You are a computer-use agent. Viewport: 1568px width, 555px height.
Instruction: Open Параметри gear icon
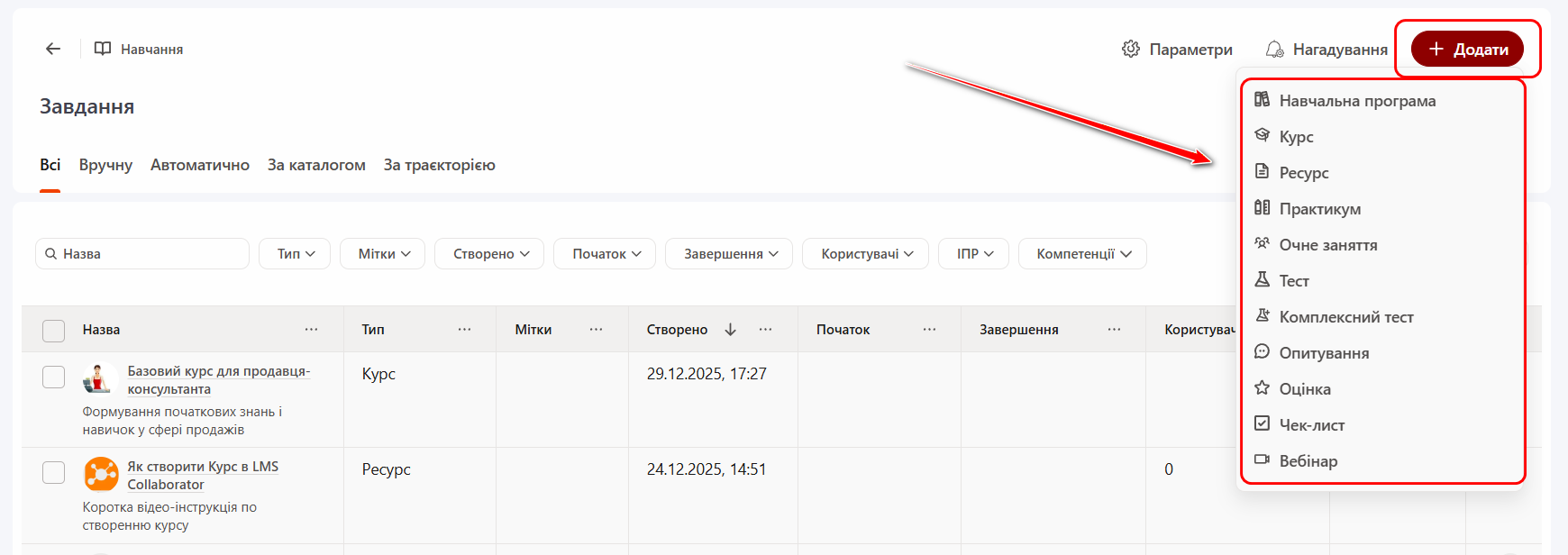[x=1130, y=49]
